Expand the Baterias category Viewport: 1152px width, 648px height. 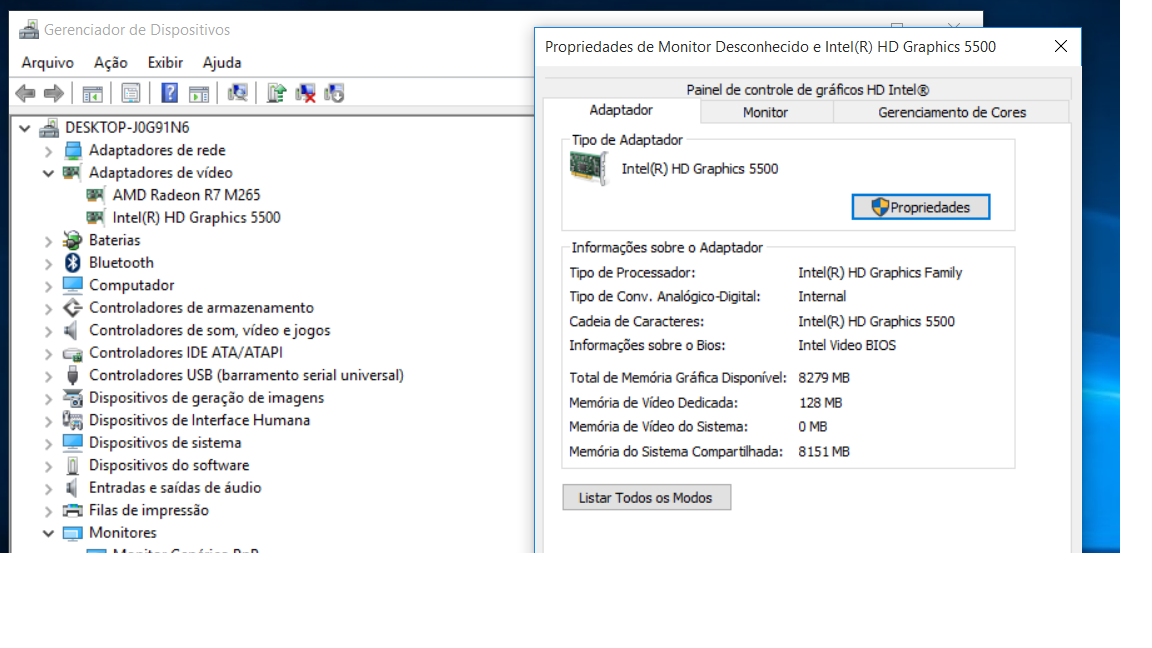48,242
